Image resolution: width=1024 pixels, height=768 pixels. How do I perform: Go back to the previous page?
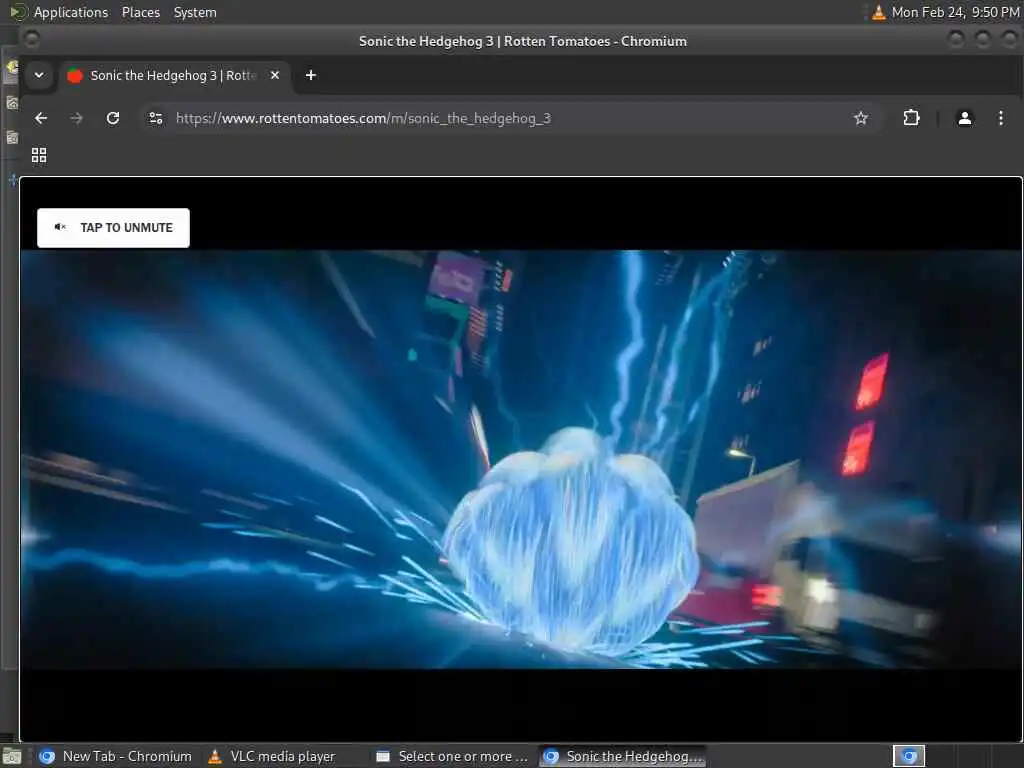[x=41, y=118]
